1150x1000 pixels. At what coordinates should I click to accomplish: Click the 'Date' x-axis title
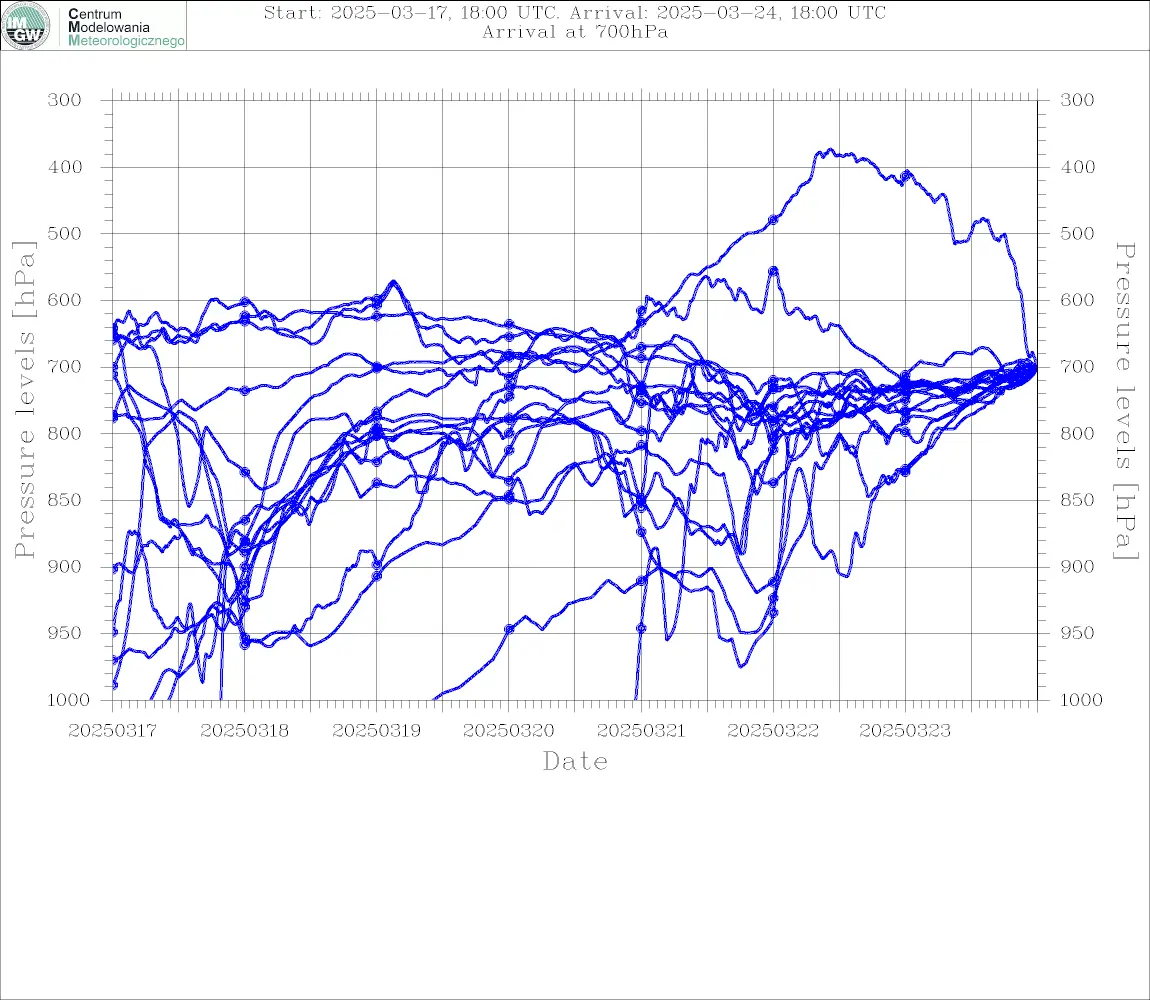point(576,761)
